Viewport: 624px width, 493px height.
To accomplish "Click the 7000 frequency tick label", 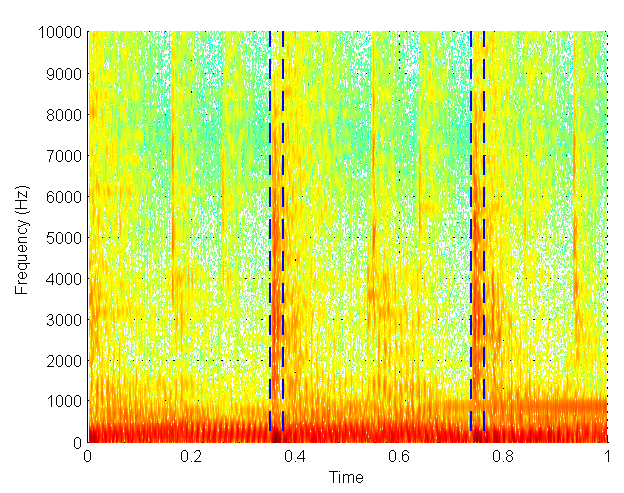I will pos(64,156).
